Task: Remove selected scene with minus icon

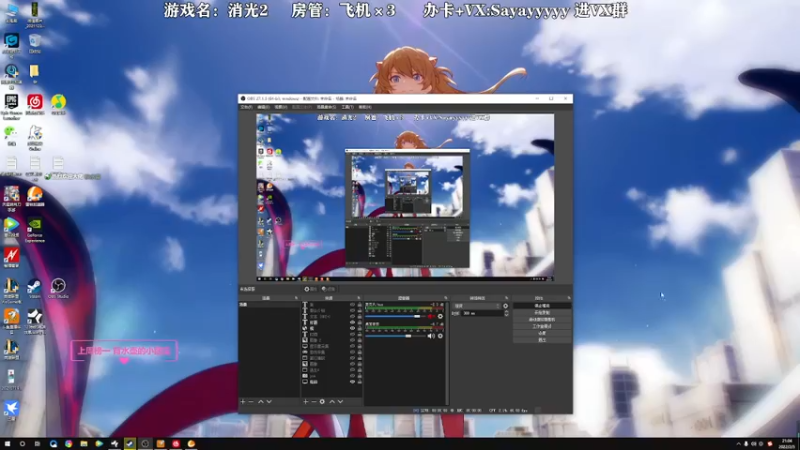Action: tap(251, 402)
